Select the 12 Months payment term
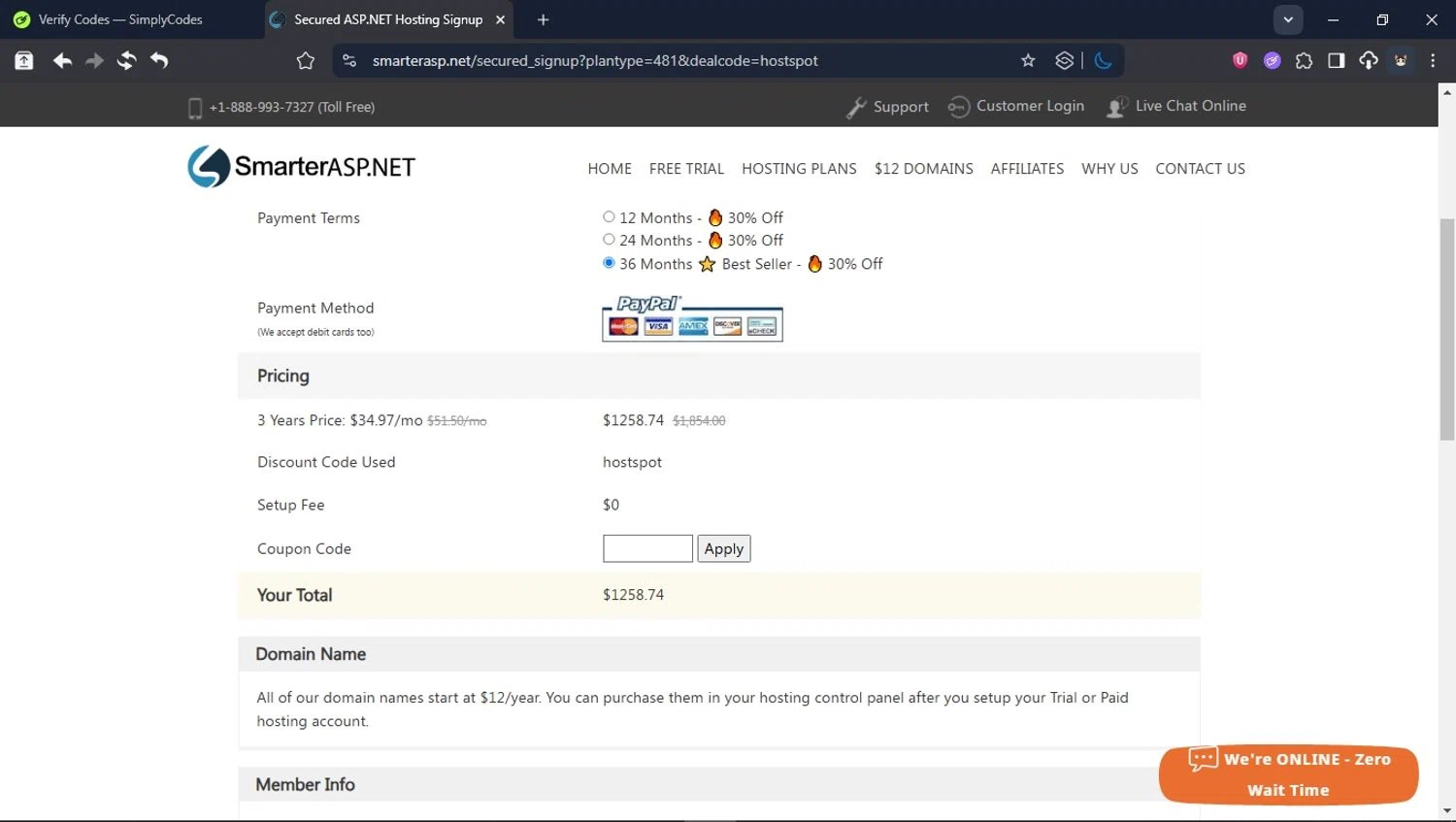This screenshot has width=1456, height=822. pyautogui.click(x=609, y=217)
